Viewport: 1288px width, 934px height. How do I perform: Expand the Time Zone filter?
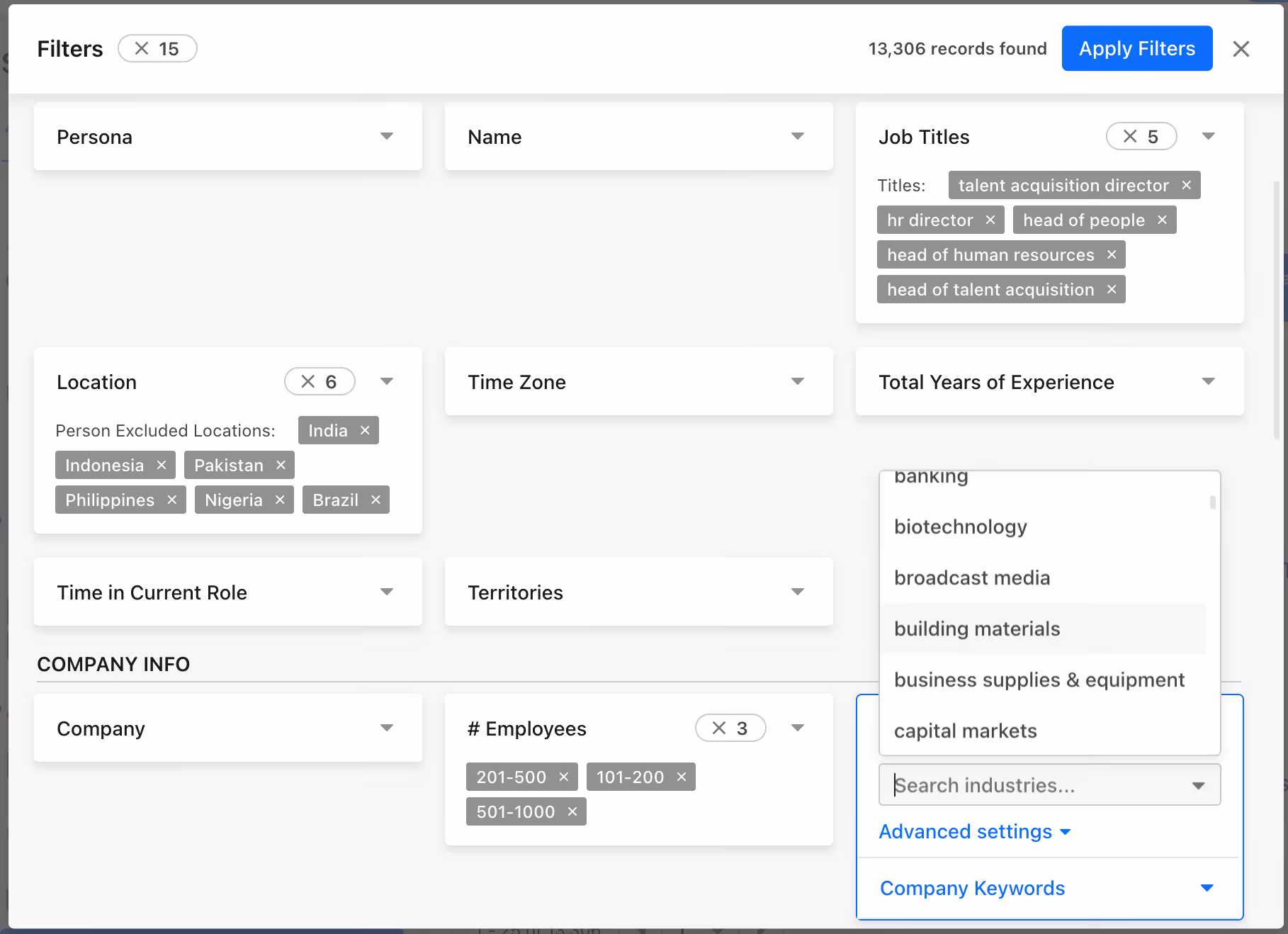pos(798,381)
